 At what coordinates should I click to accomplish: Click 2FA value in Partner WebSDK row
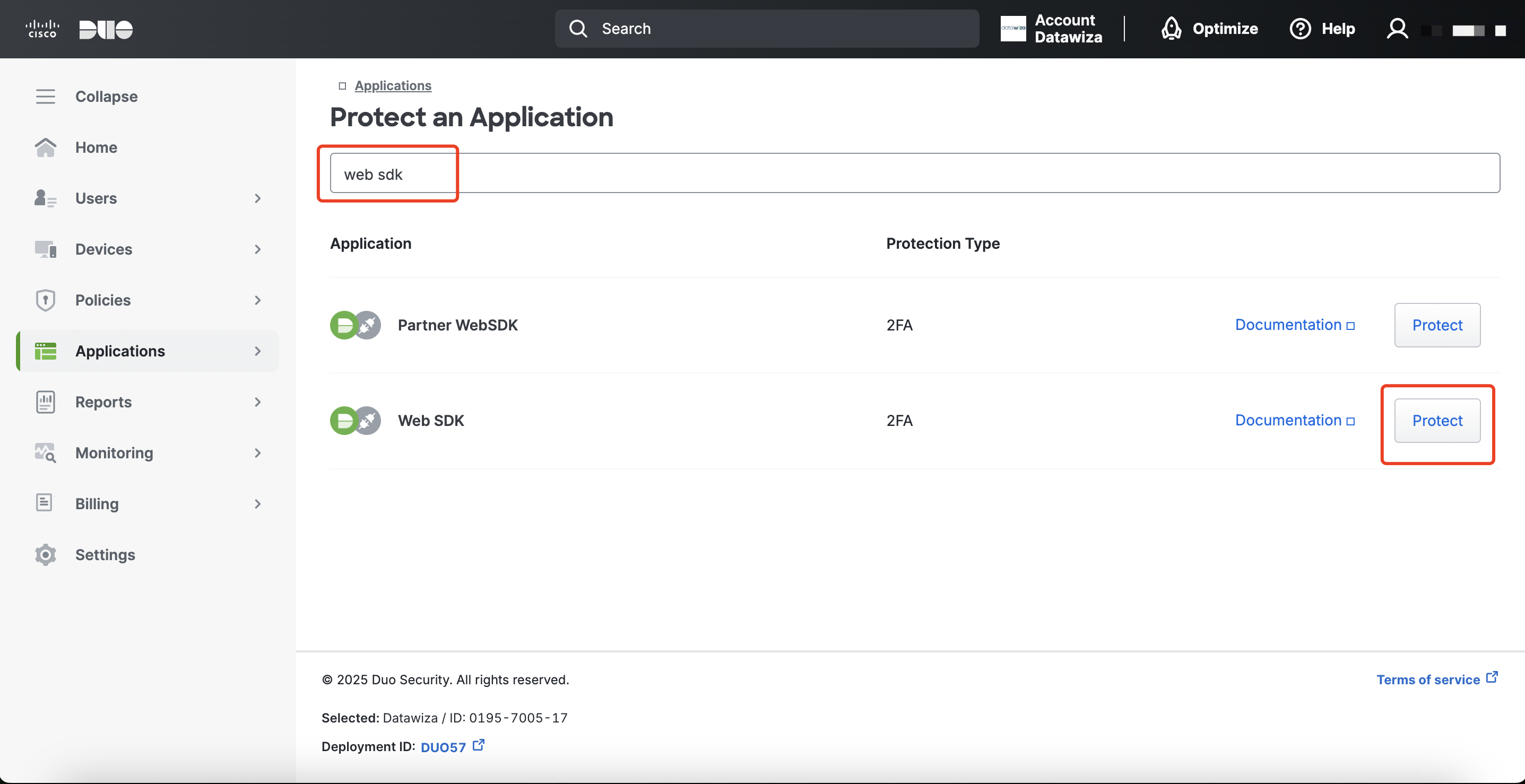899,325
